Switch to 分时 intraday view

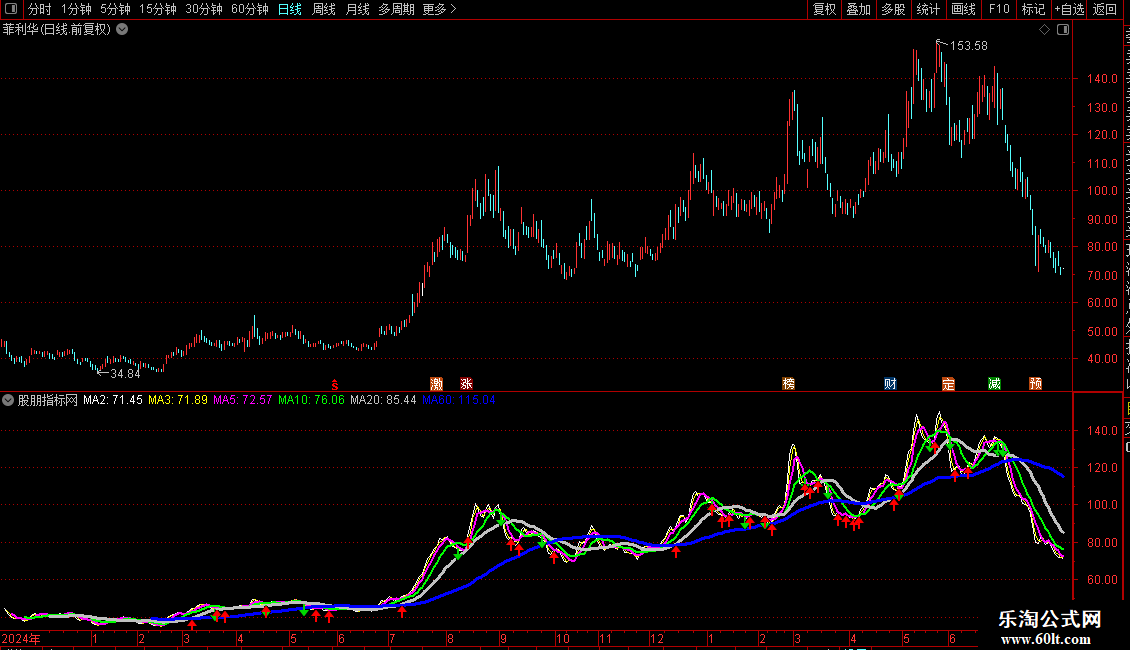pos(40,9)
